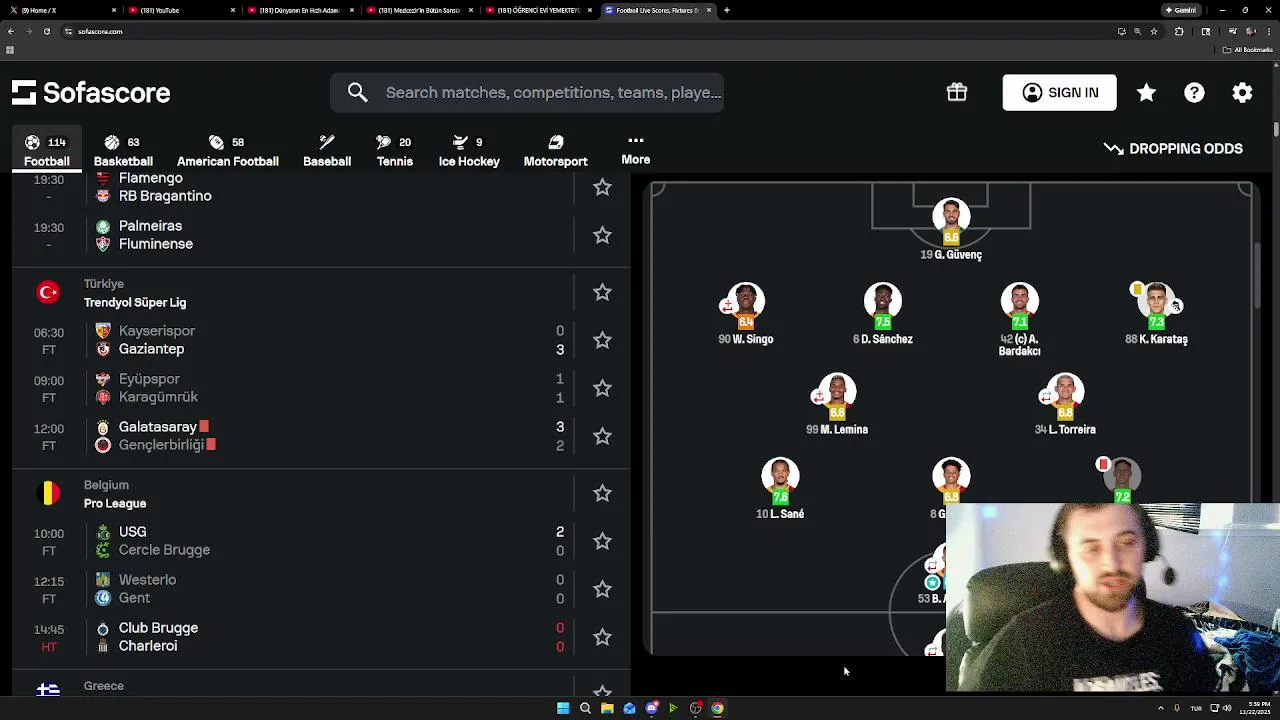The image size is (1280, 720).
Task: Favorite the Eyüpspor vs Karagümrük match
Action: [602, 388]
